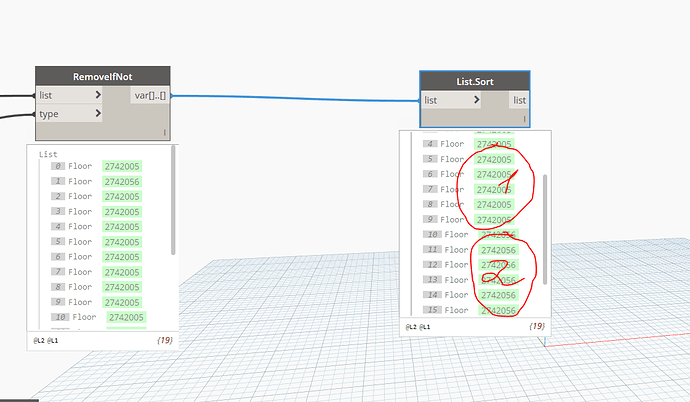The height and width of the screenshot is (402, 690).
Task: Click the RemoveIfNot preview scrollbar thumb
Action: (x=173, y=200)
